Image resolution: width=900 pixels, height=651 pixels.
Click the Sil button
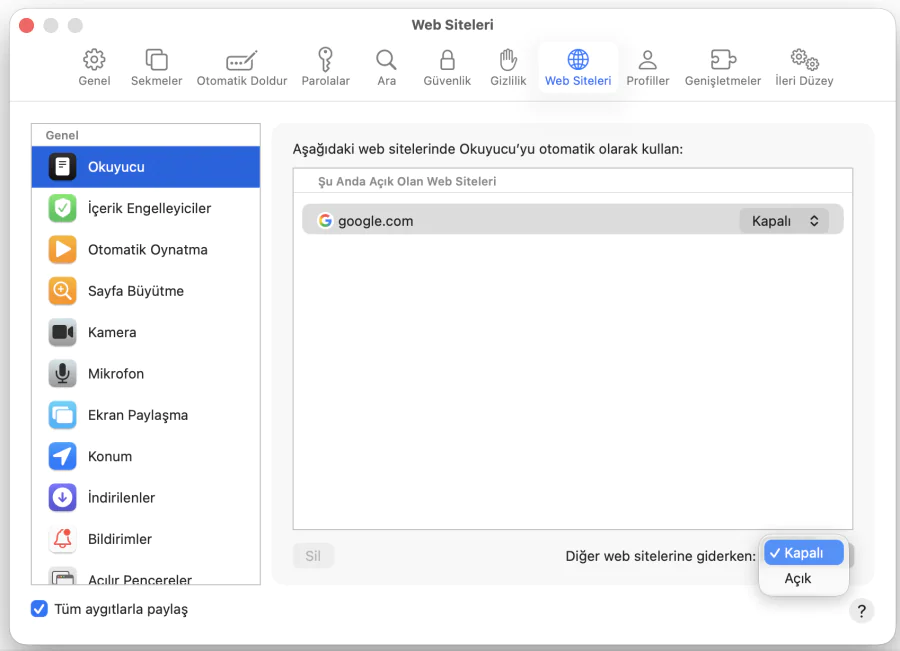click(x=313, y=555)
